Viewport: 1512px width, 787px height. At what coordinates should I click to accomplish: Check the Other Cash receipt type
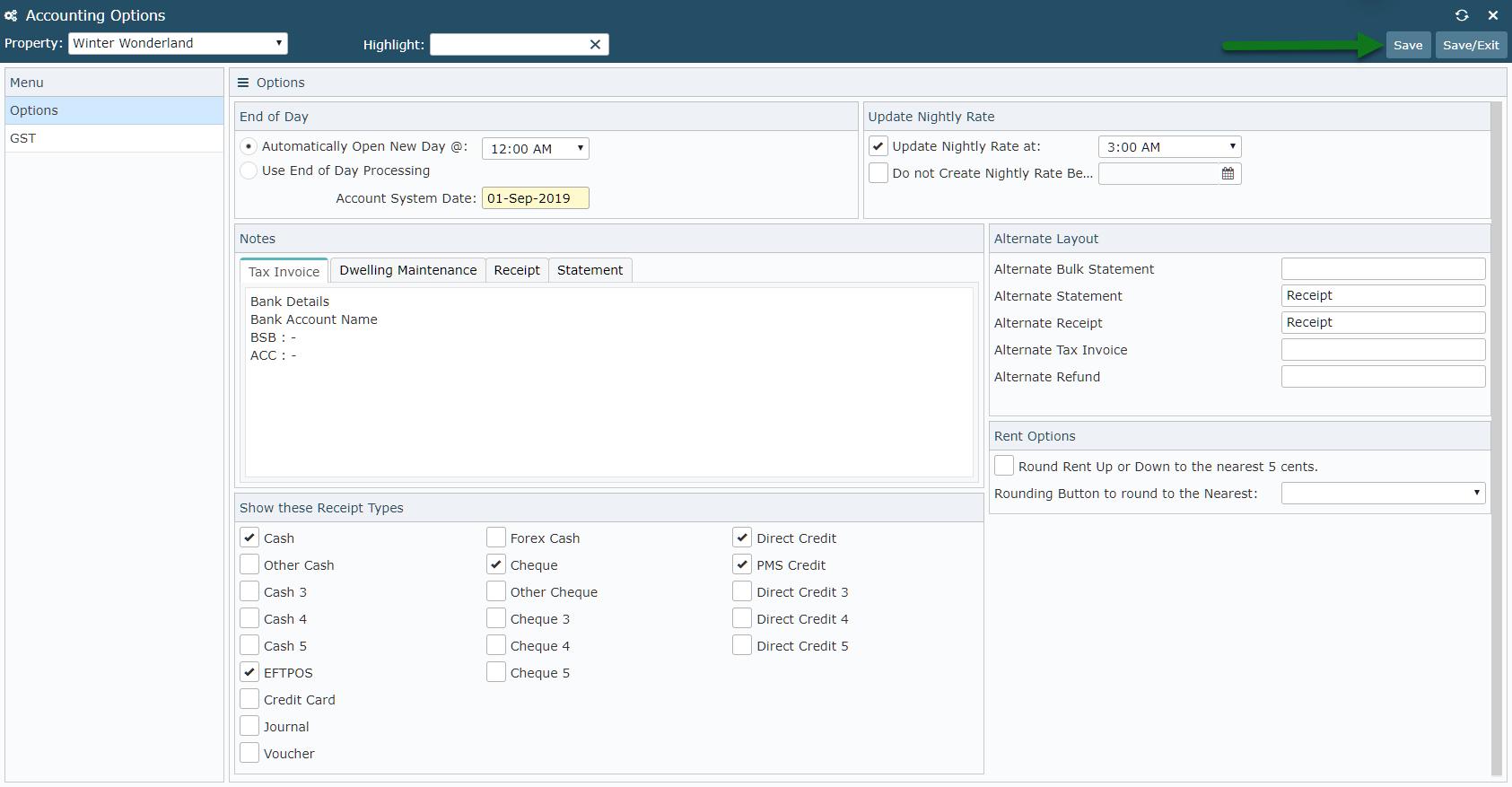coord(249,564)
